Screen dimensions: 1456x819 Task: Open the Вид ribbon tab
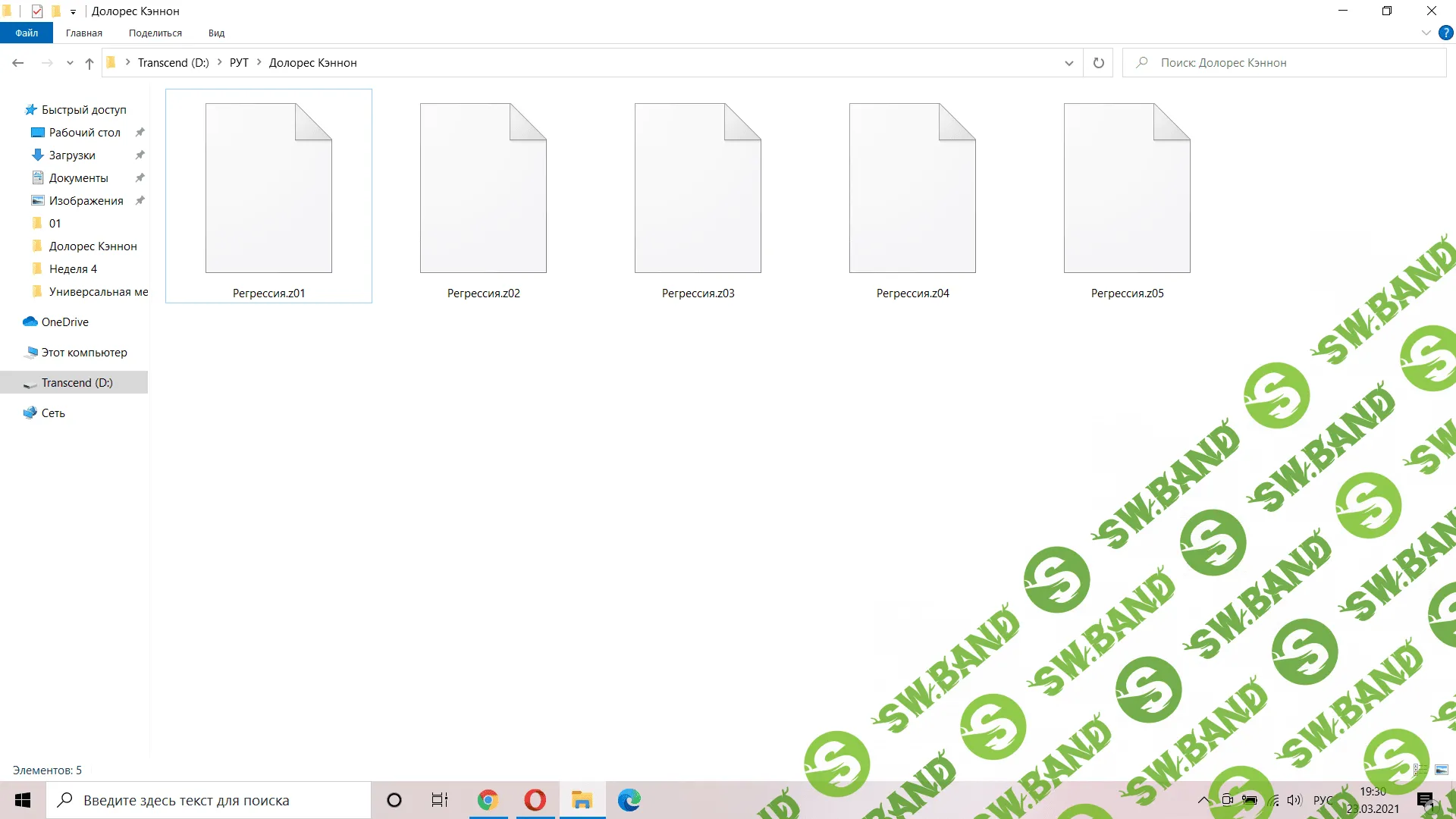click(x=216, y=33)
